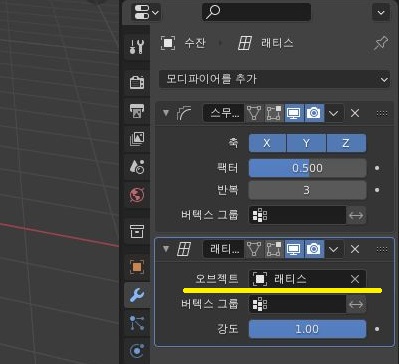Viewport: 399px width, 364px height.
Task: Open the Render properties tab
Action: [137, 82]
